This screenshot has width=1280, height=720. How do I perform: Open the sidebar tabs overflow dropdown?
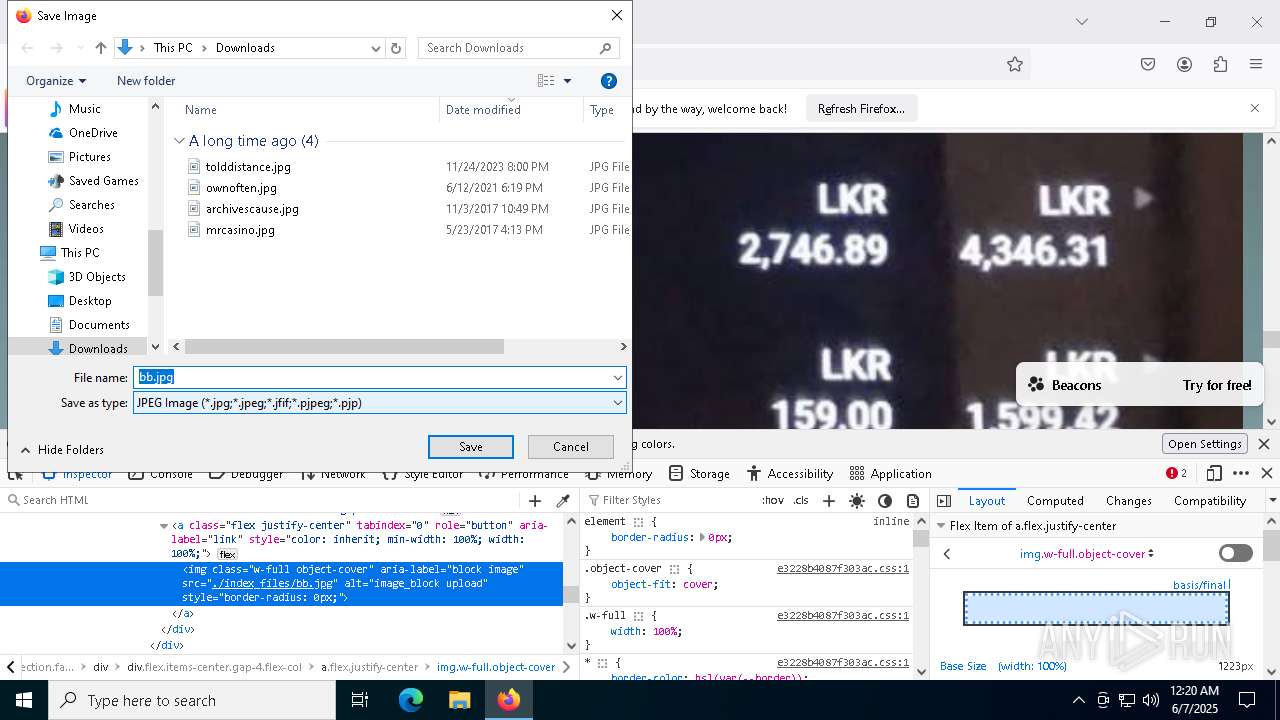click(1272, 500)
